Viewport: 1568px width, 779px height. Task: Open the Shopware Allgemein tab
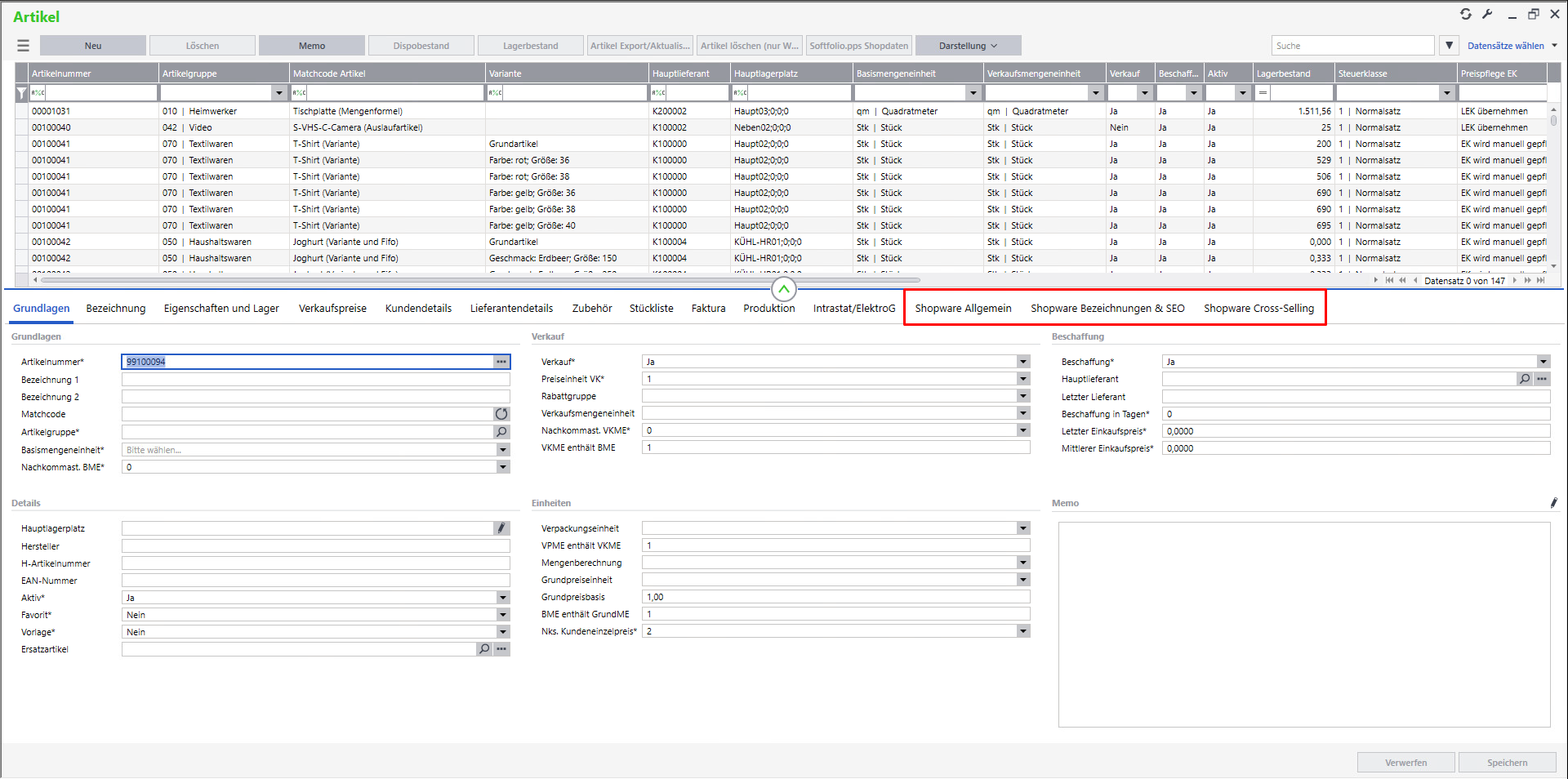pos(963,308)
